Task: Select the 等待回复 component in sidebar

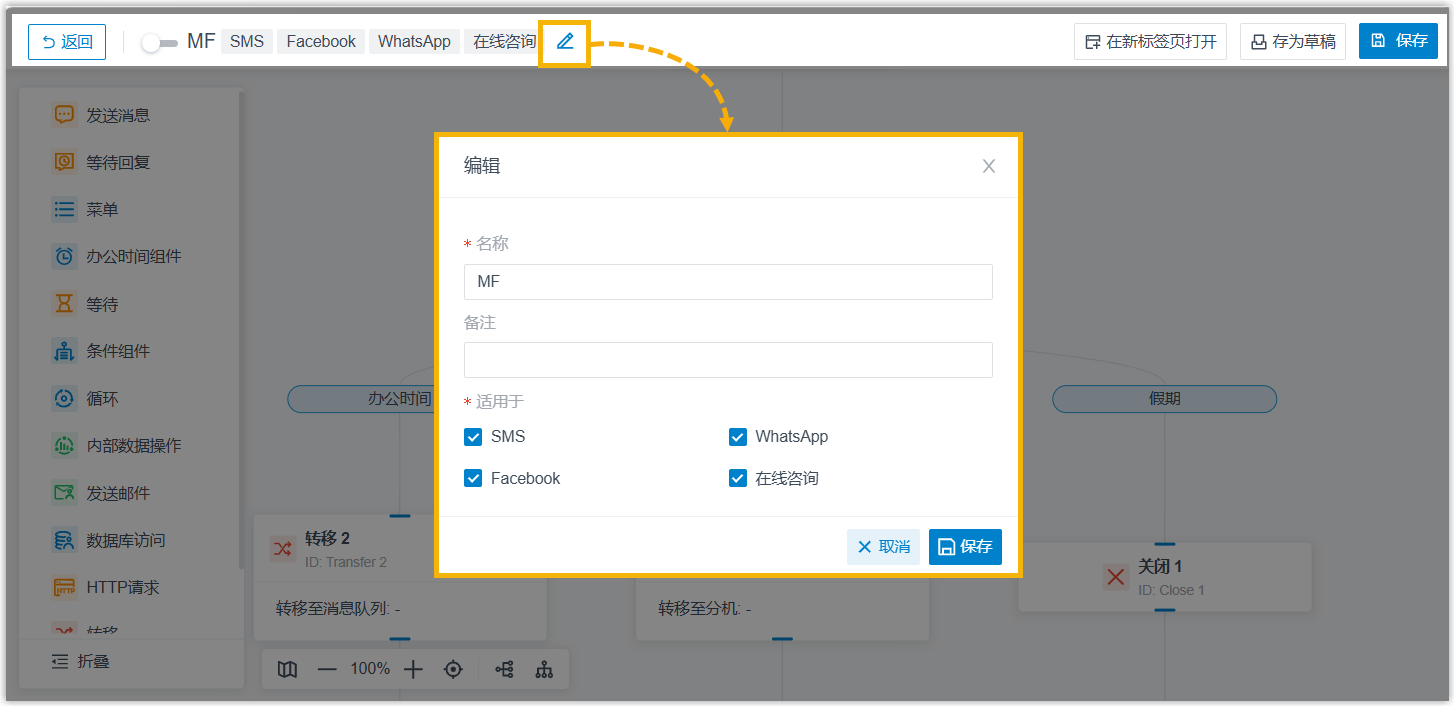Action: coord(101,162)
